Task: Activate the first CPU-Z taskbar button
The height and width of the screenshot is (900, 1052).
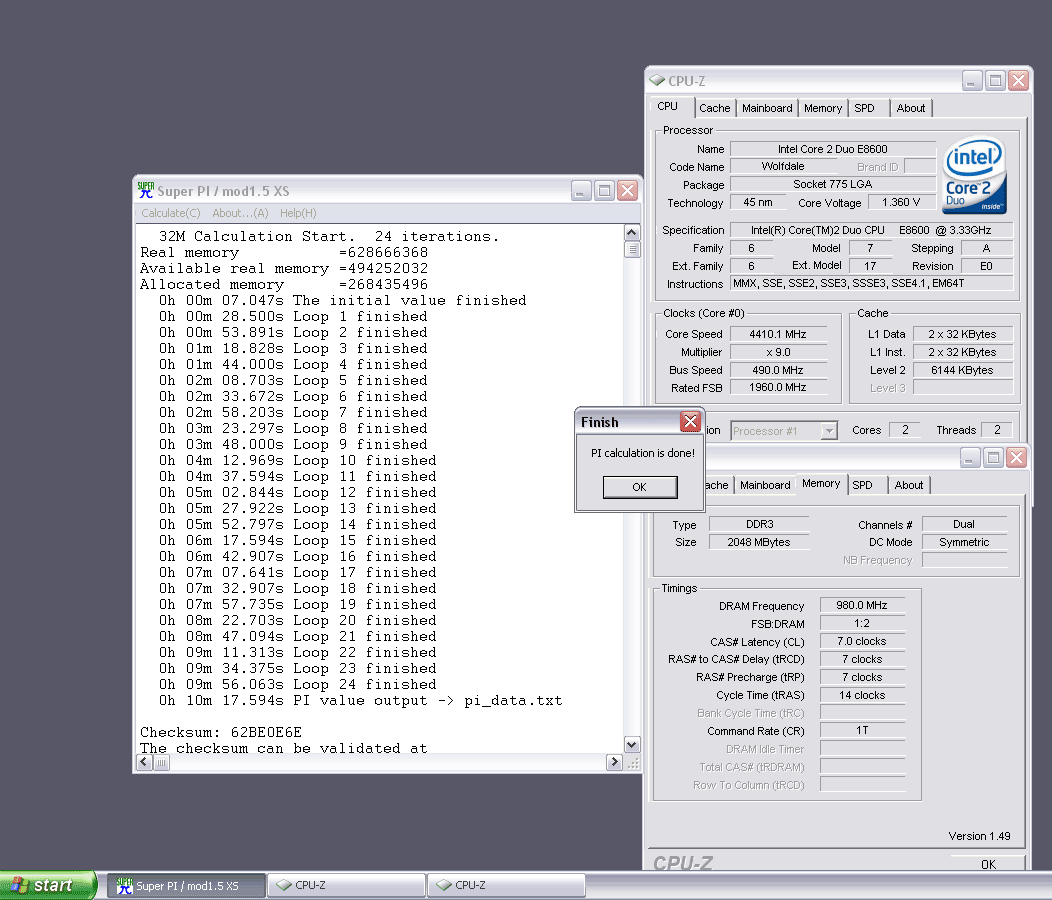Action: pyautogui.click(x=346, y=886)
